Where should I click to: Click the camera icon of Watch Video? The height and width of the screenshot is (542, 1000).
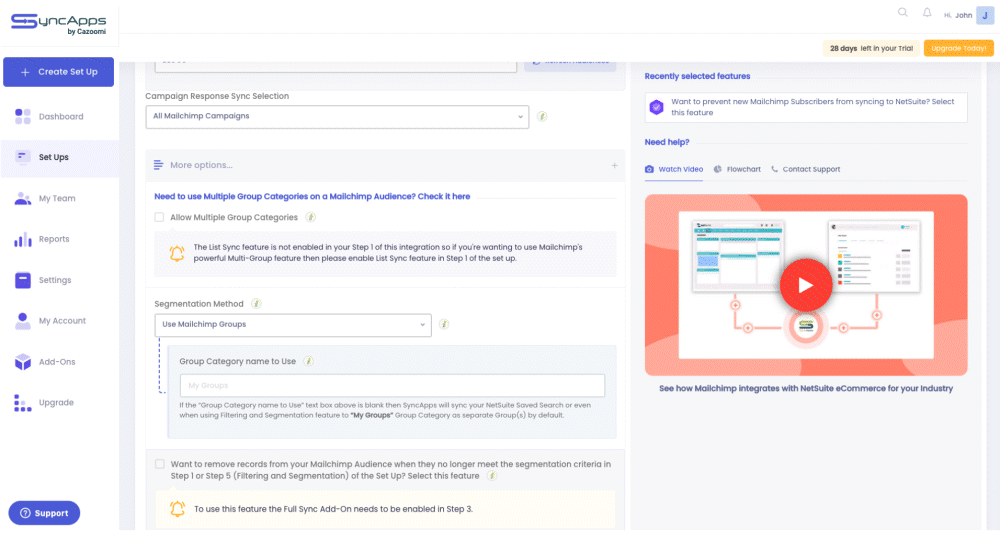649,169
